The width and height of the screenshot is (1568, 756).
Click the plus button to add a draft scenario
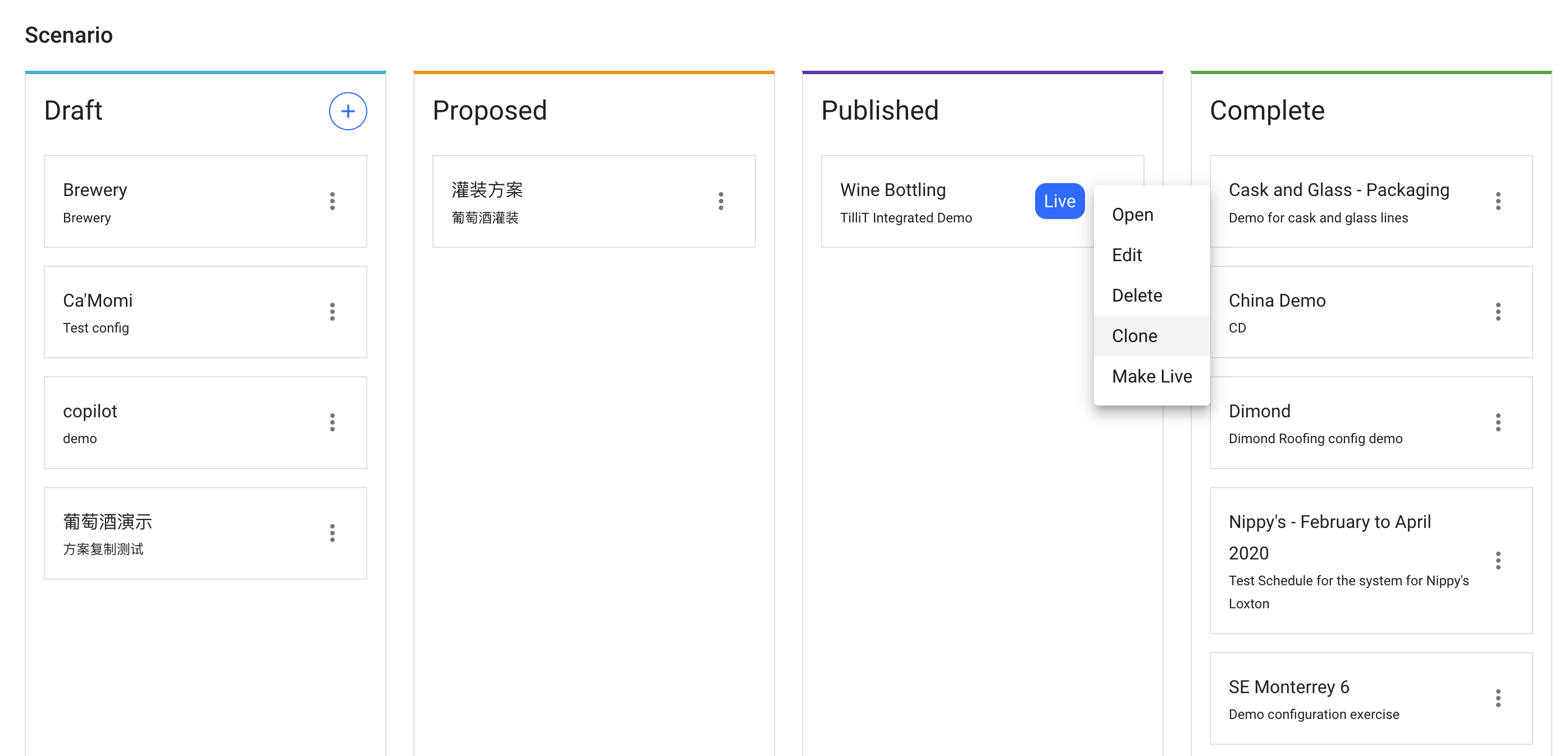[x=348, y=111]
